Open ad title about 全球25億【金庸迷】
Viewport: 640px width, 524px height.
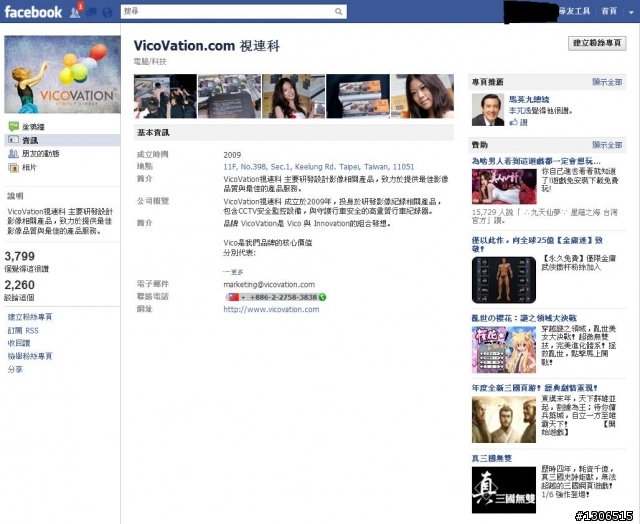(537, 244)
